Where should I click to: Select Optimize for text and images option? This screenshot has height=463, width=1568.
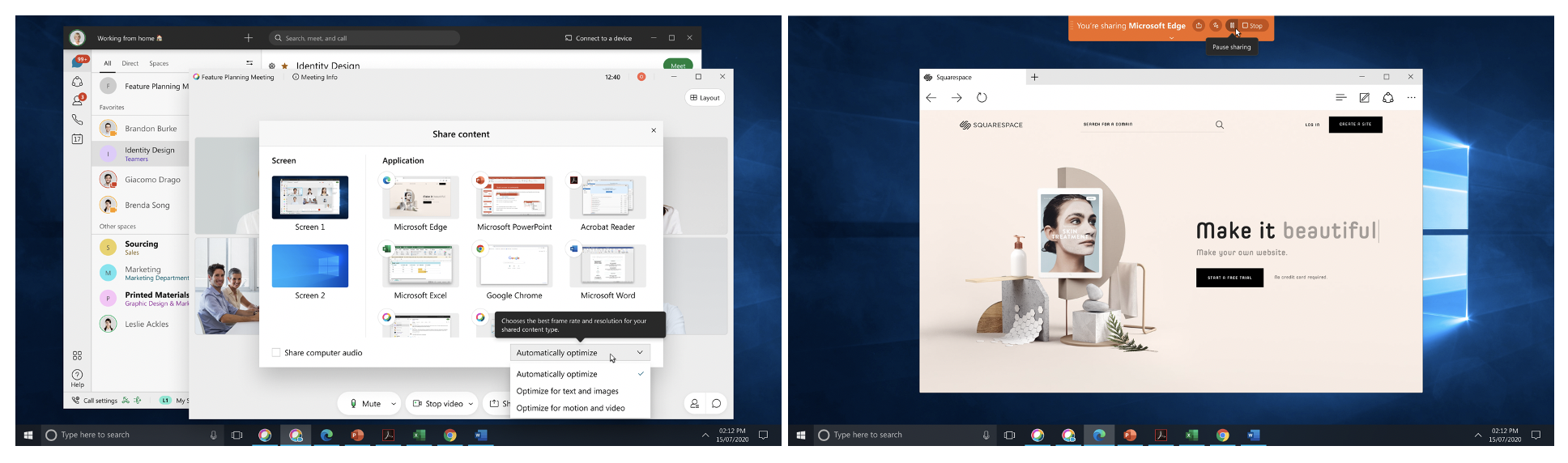[x=567, y=391]
